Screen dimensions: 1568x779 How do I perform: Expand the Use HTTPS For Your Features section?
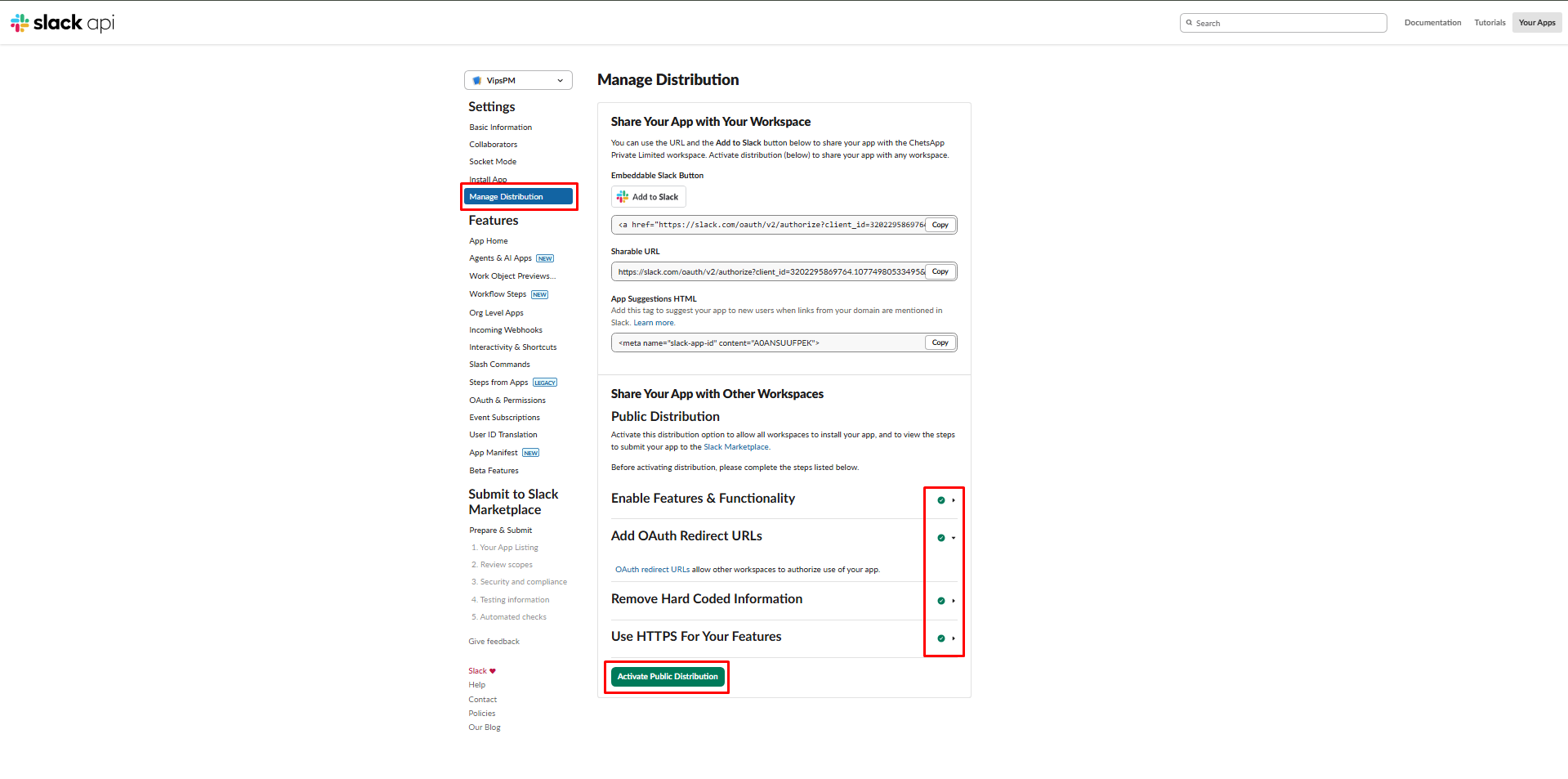tap(954, 638)
